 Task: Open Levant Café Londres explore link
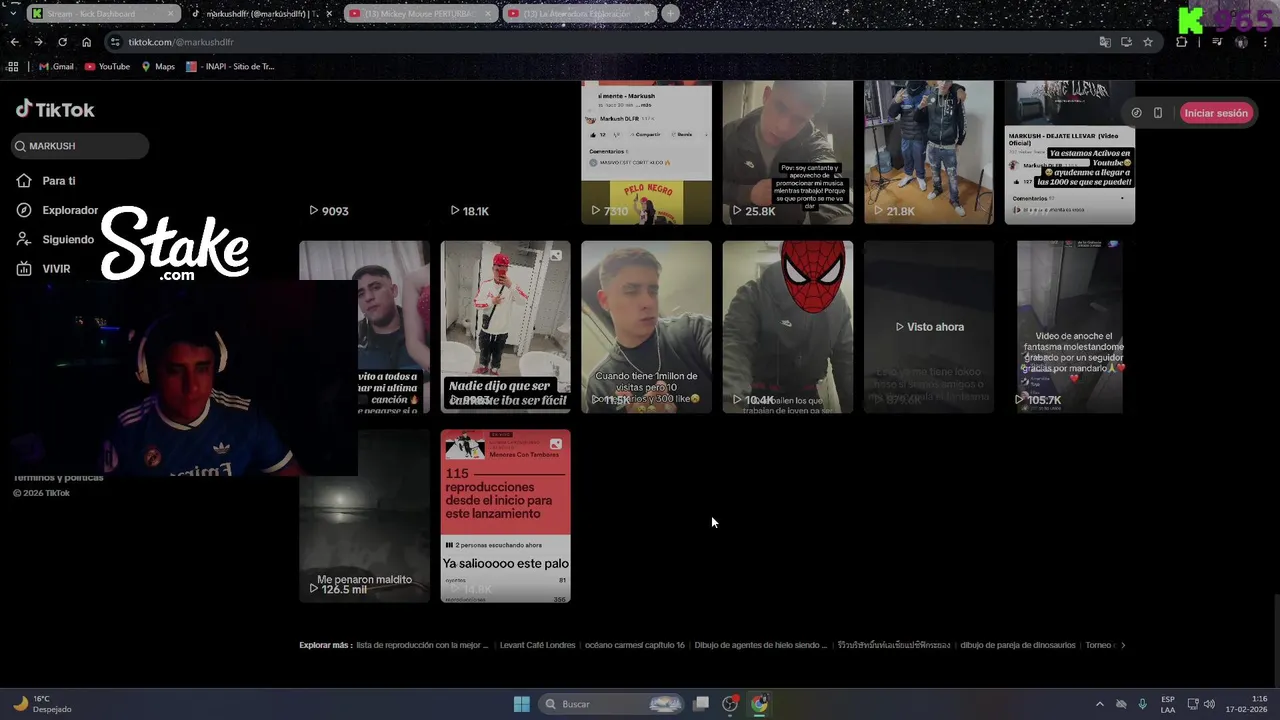pyautogui.click(x=538, y=645)
